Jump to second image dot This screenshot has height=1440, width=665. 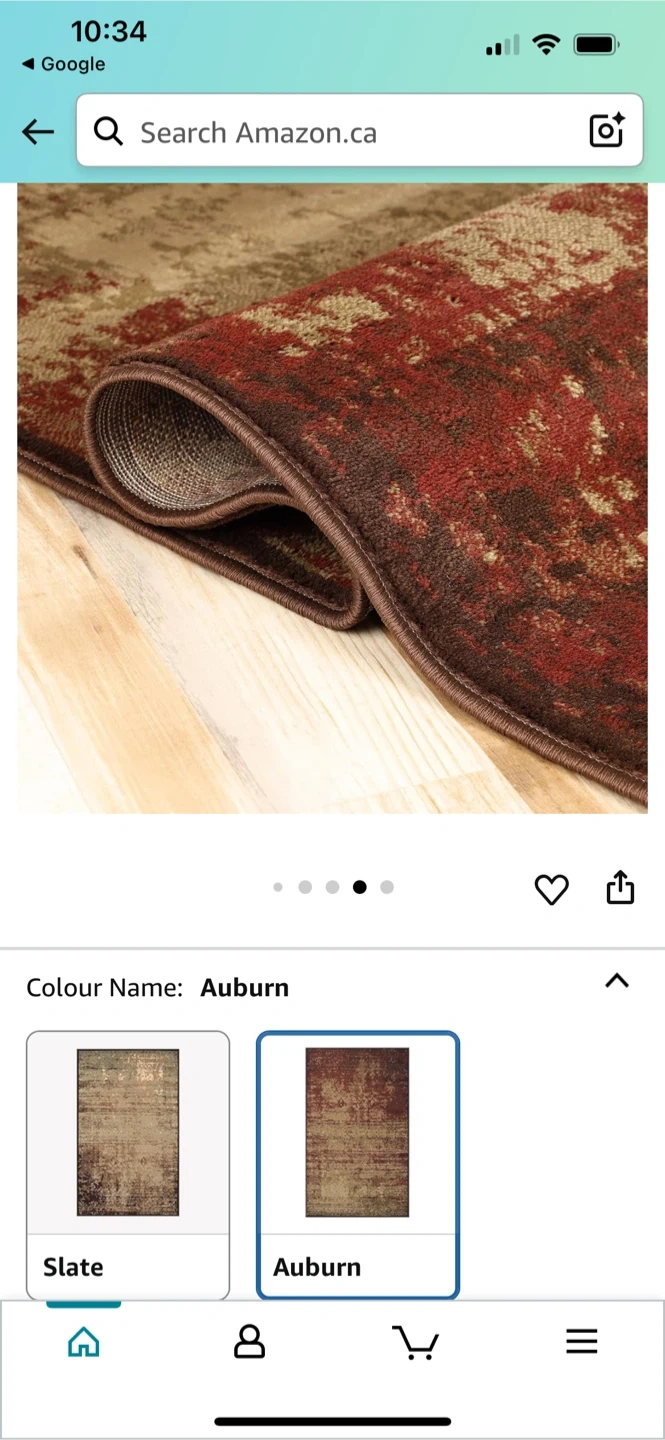tap(305, 887)
